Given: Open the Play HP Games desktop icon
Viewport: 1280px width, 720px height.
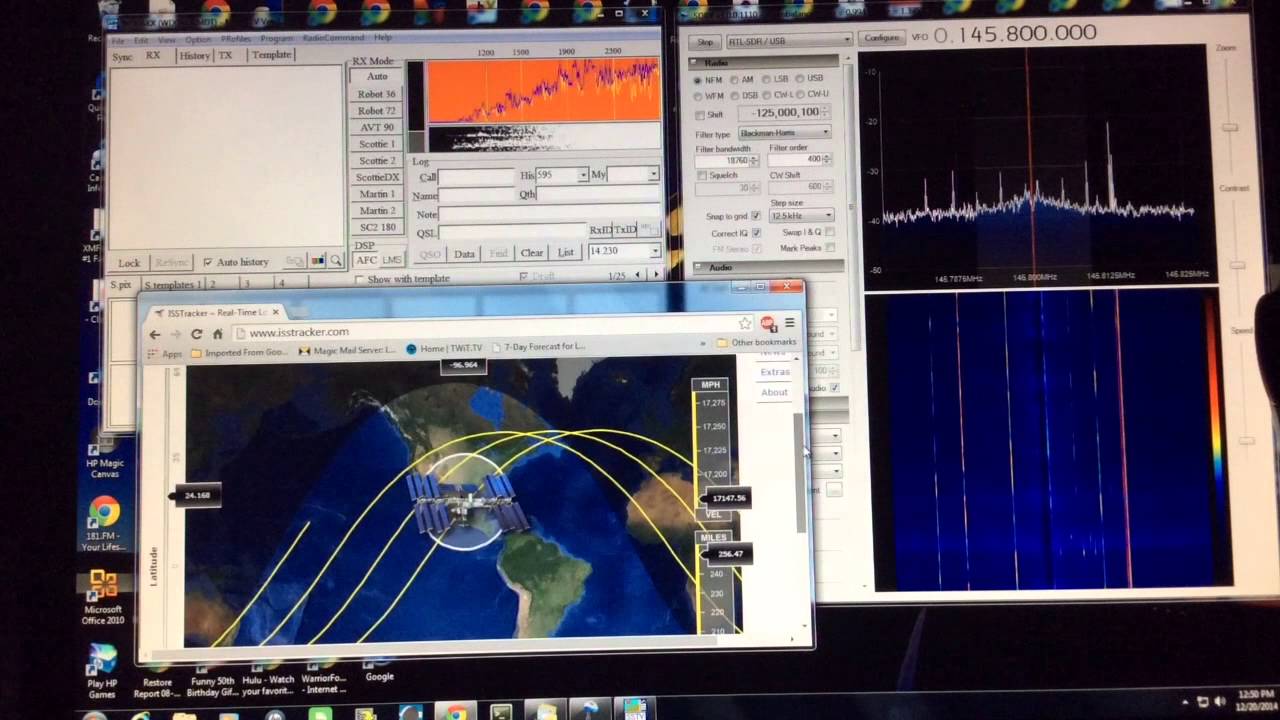Looking at the screenshot, I should (102, 672).
